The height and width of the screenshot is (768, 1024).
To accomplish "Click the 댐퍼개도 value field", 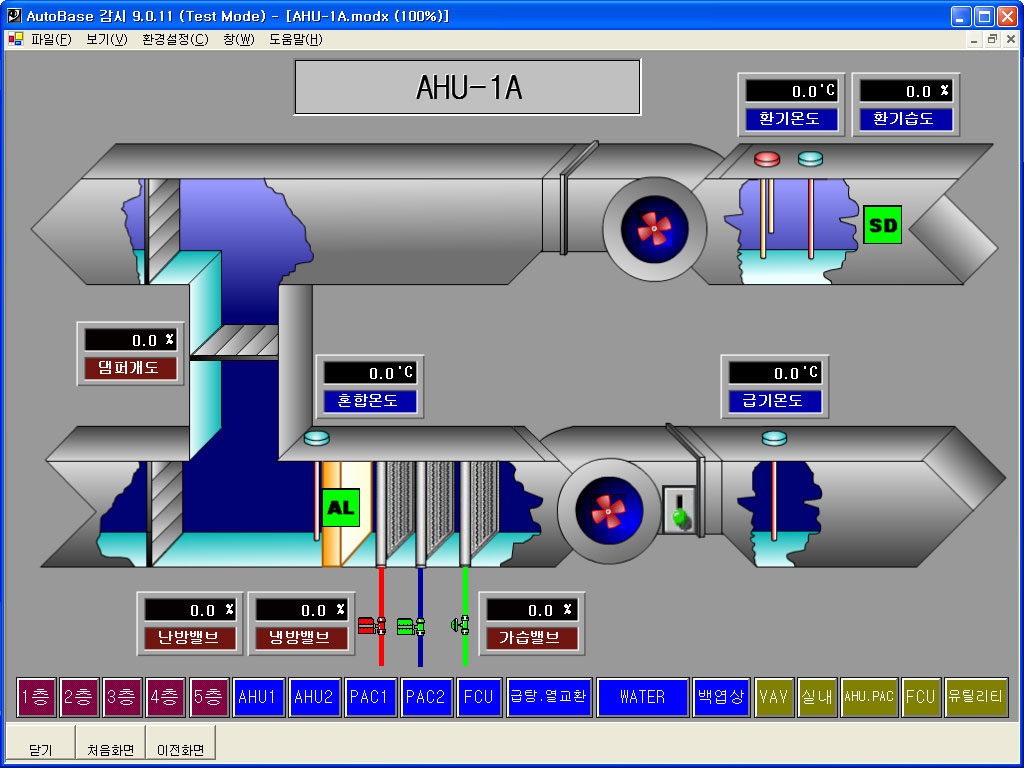I will (x=130, y=340).
